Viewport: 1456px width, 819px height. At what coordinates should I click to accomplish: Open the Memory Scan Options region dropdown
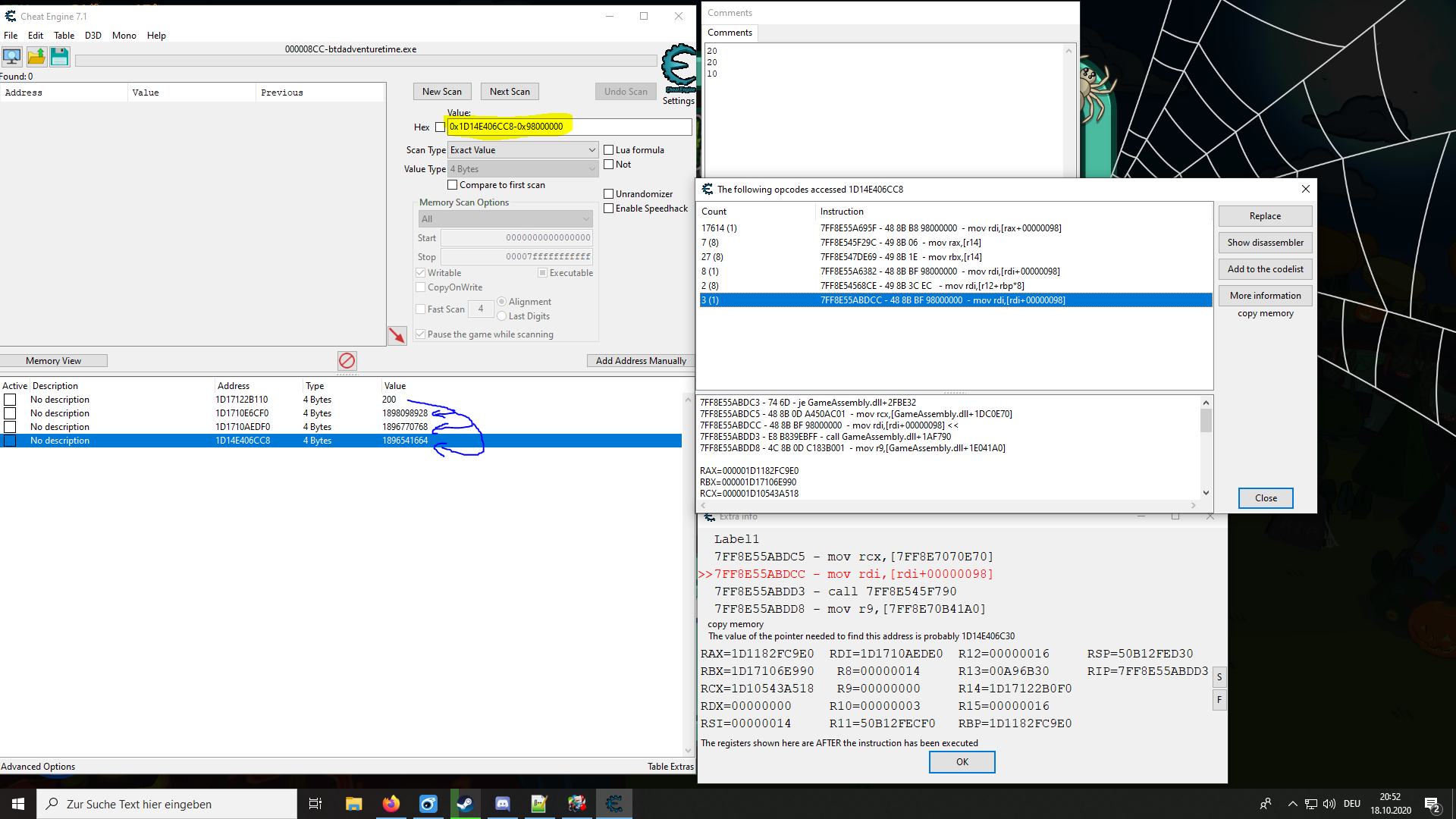(x=506, y=219)
